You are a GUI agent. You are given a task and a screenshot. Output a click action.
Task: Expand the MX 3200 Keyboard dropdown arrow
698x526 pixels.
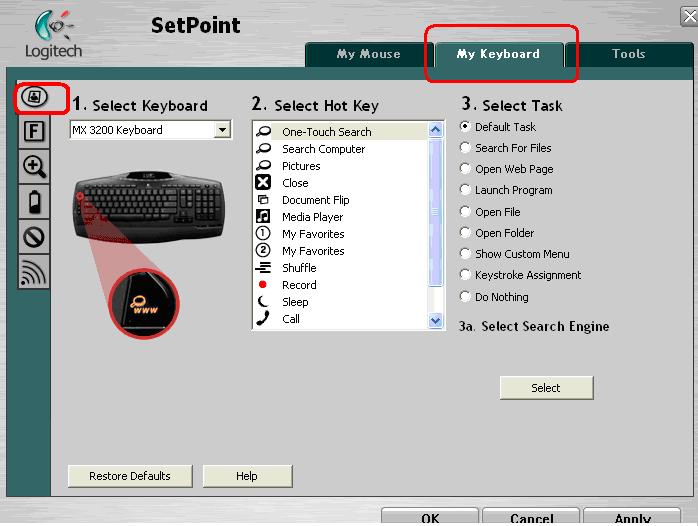tap(222, 130)
